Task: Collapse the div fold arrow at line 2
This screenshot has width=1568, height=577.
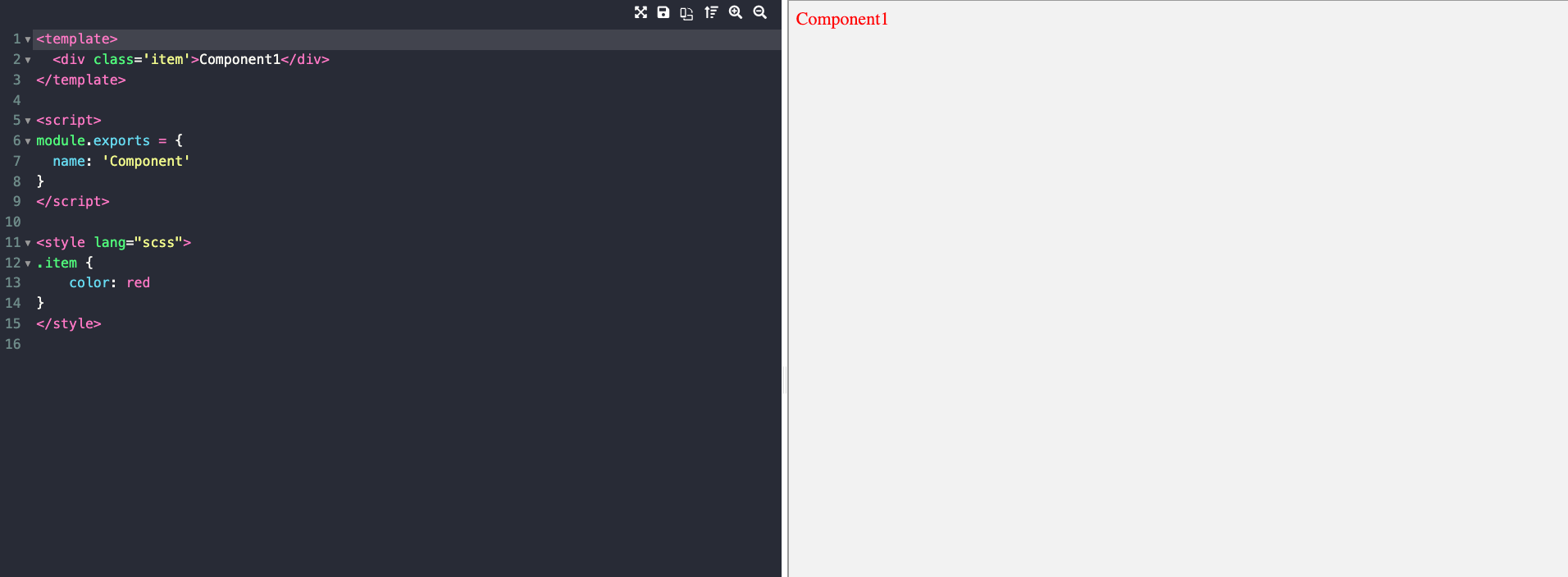Action: 28,60
